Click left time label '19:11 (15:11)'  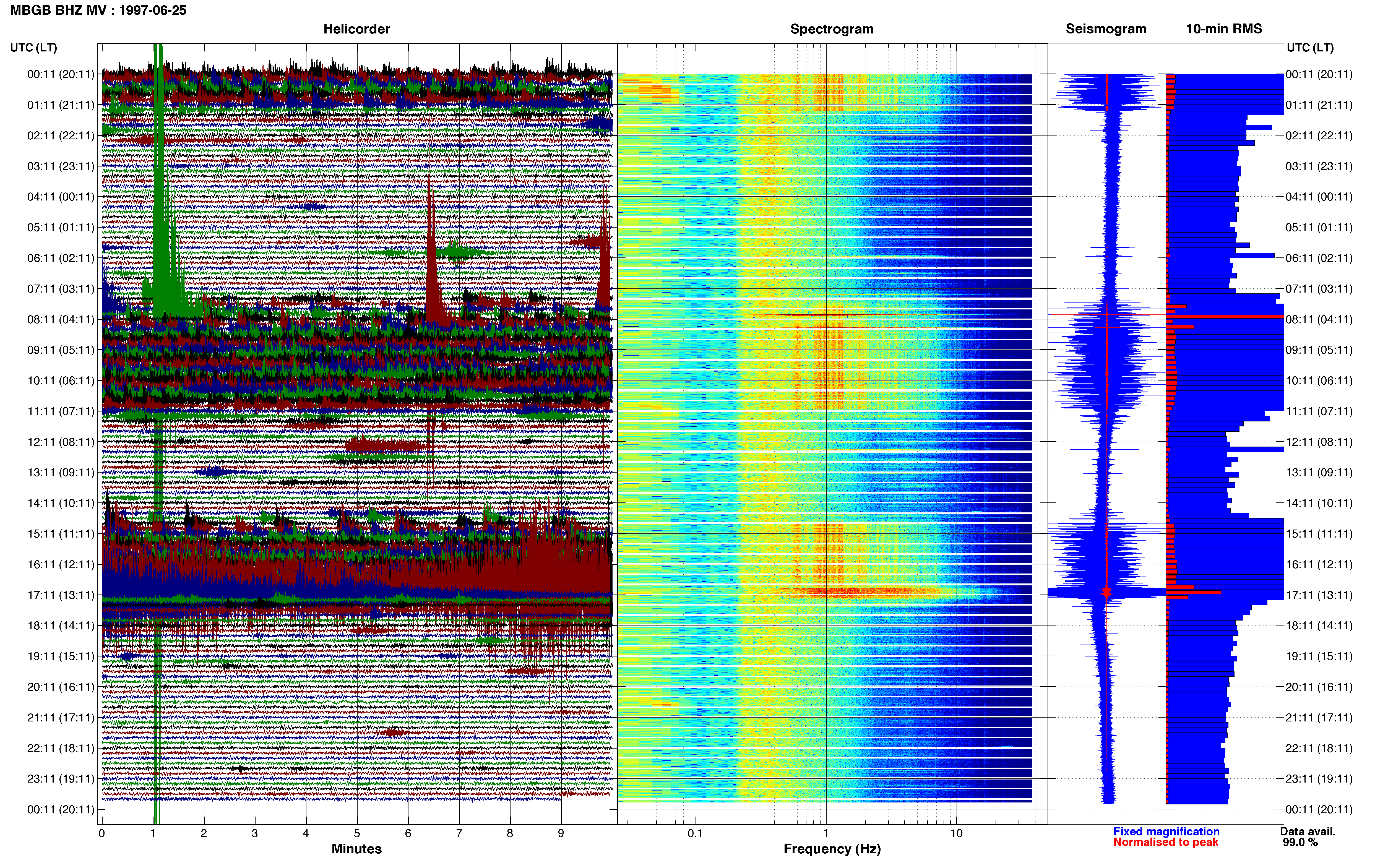60,656
